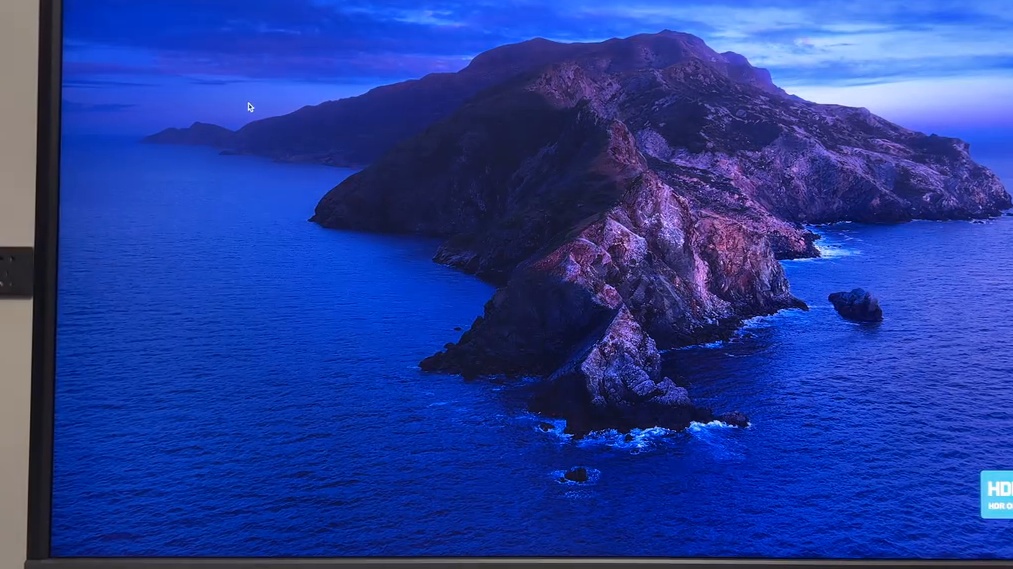Click the desktop where the mouse pointer rests

pyautogui.click(x=250, y=107)
